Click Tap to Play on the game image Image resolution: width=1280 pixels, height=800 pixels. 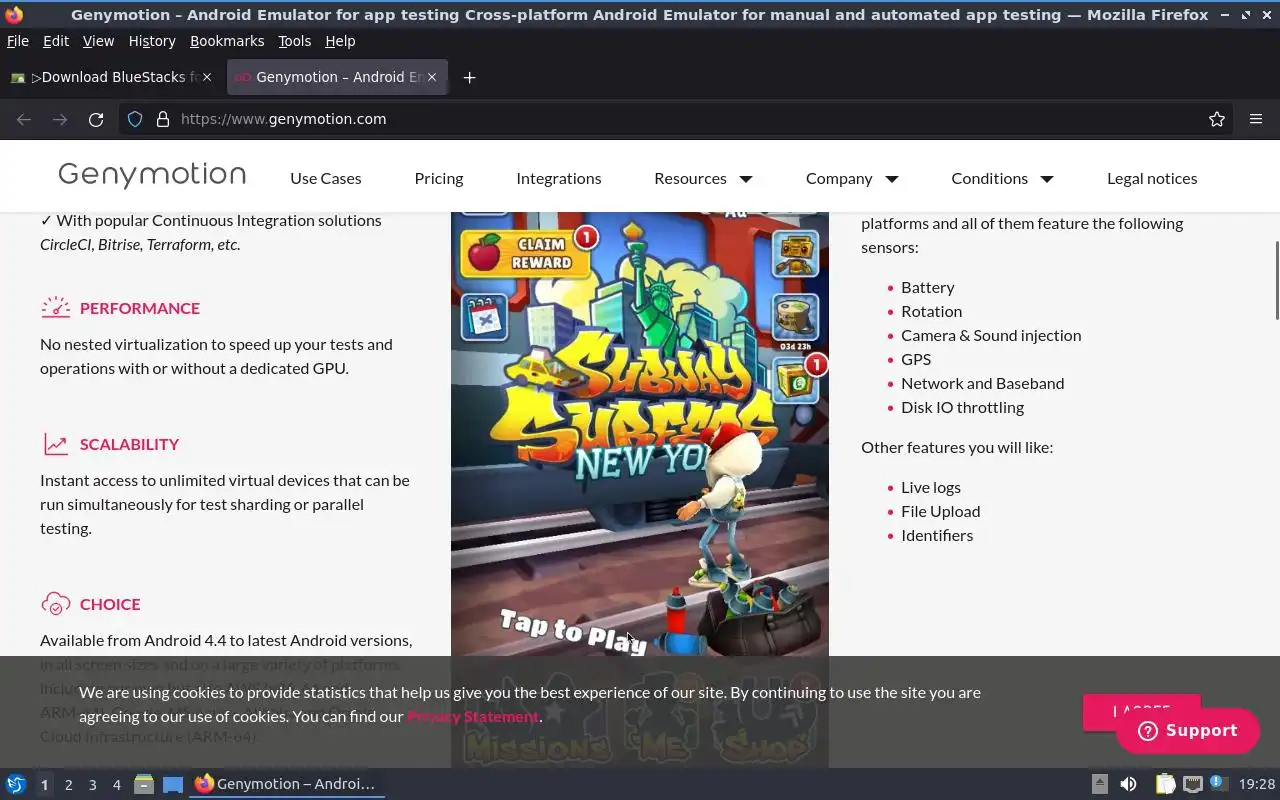(x=574, y=631)
